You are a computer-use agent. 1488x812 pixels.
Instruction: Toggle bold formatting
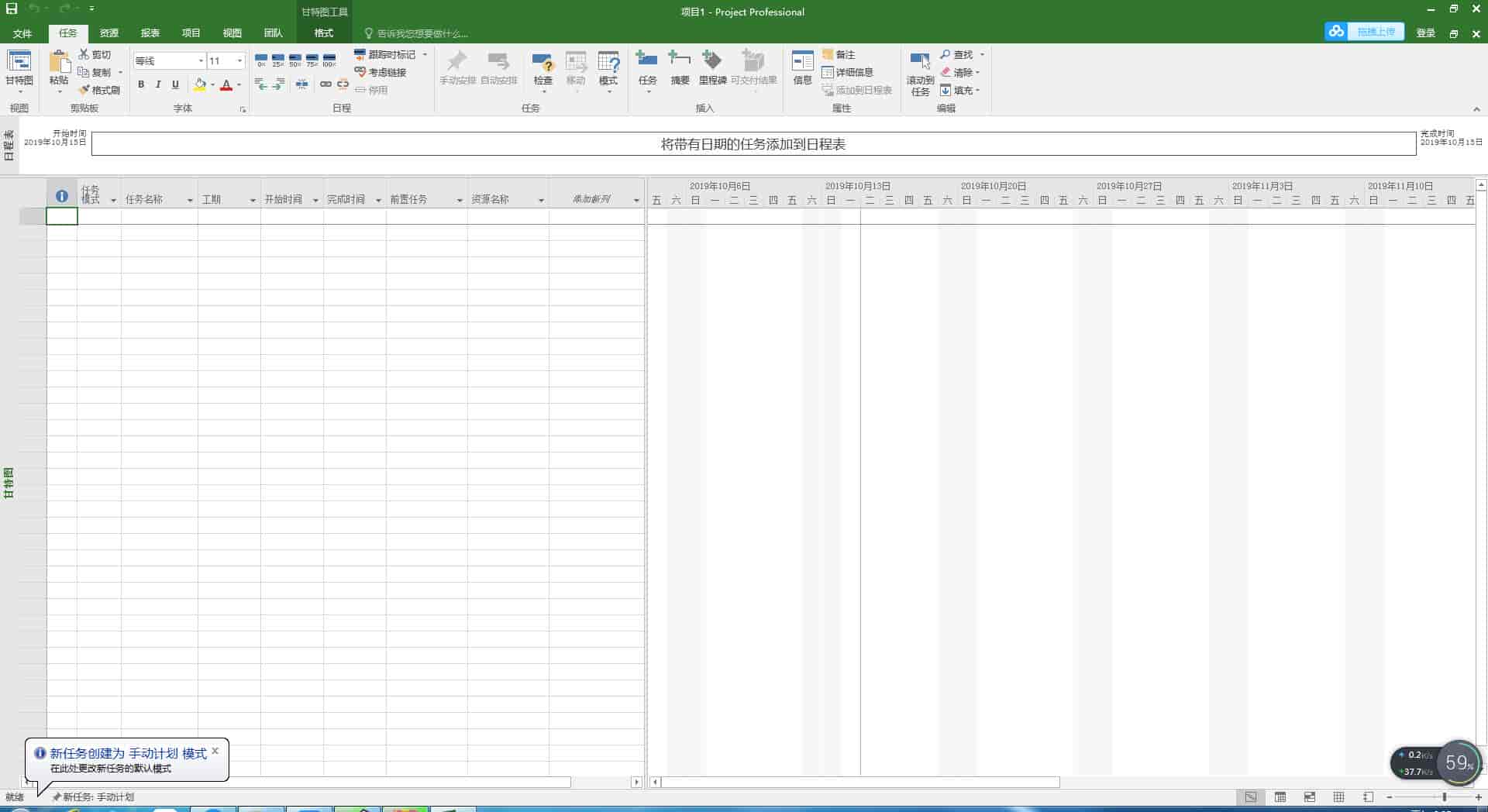141,84
